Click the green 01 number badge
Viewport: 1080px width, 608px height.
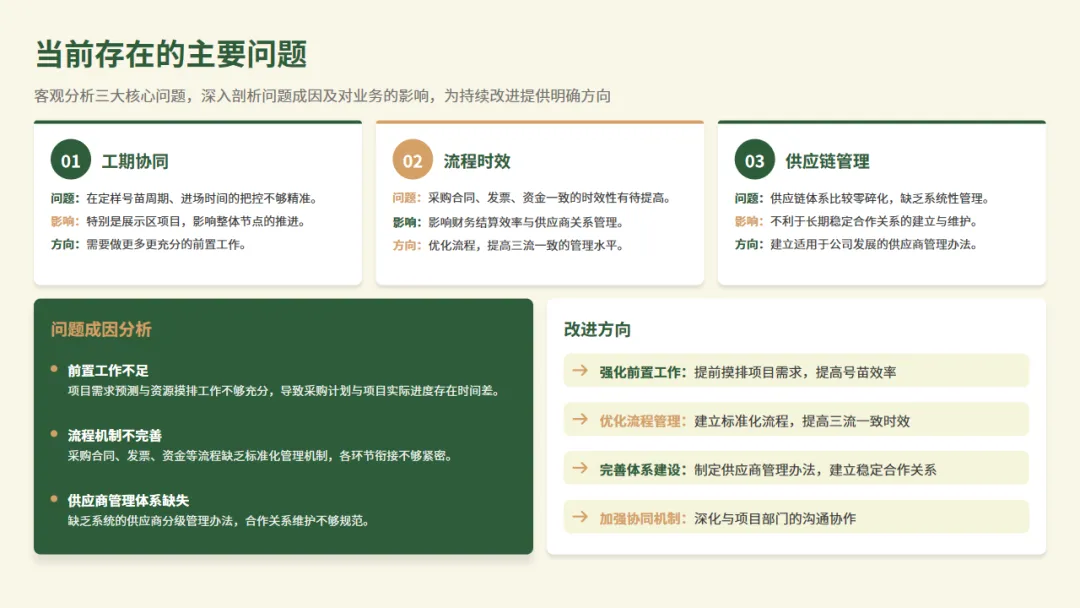pos(71,159)
